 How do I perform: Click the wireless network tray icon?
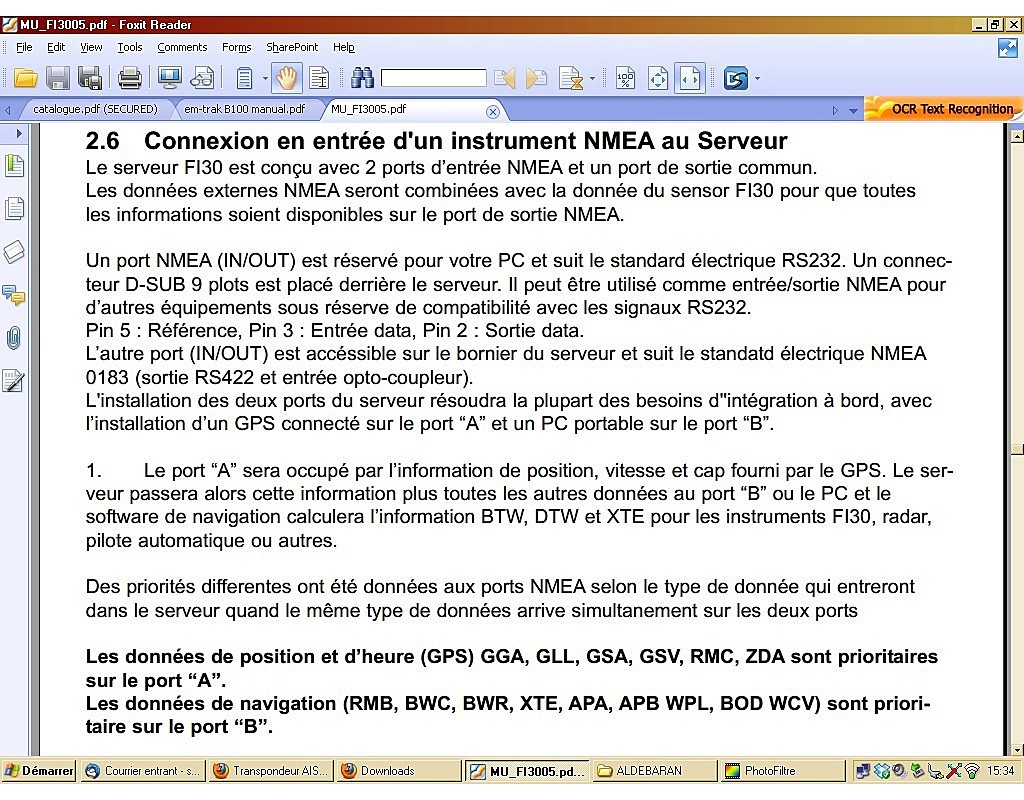(x=972, y=771)
